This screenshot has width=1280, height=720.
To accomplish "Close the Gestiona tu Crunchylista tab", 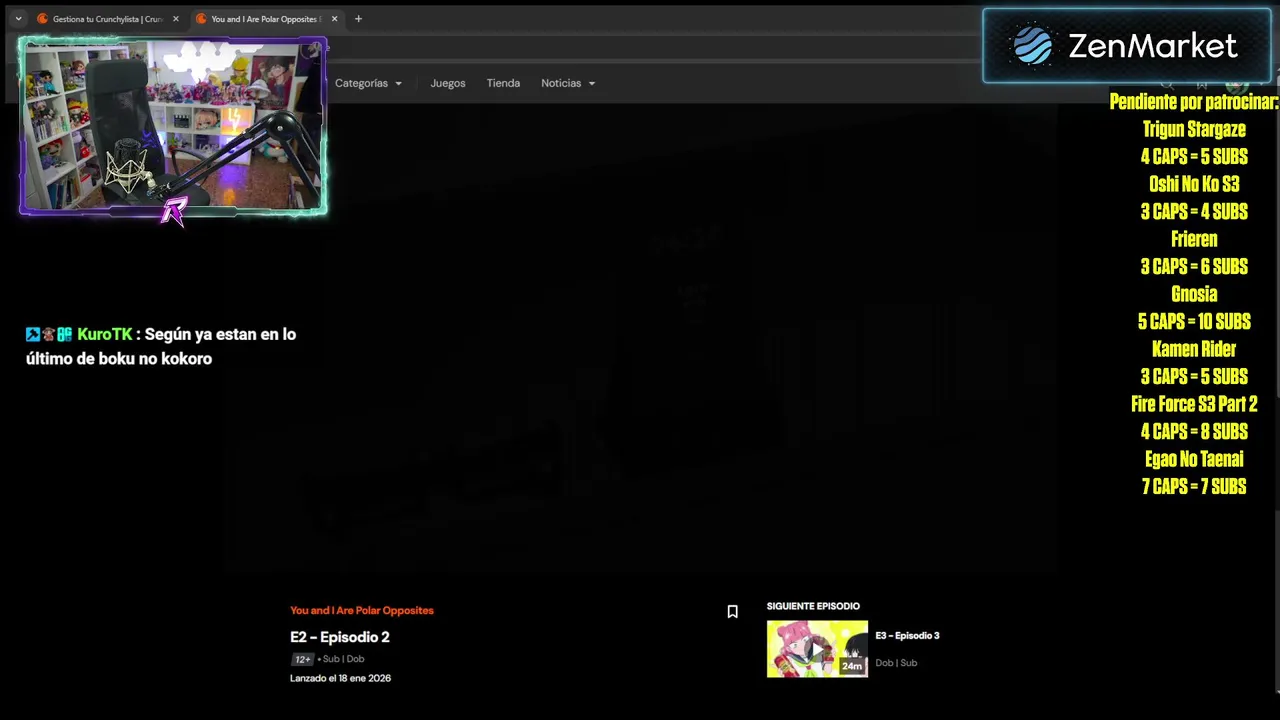I will pos(176,19).
